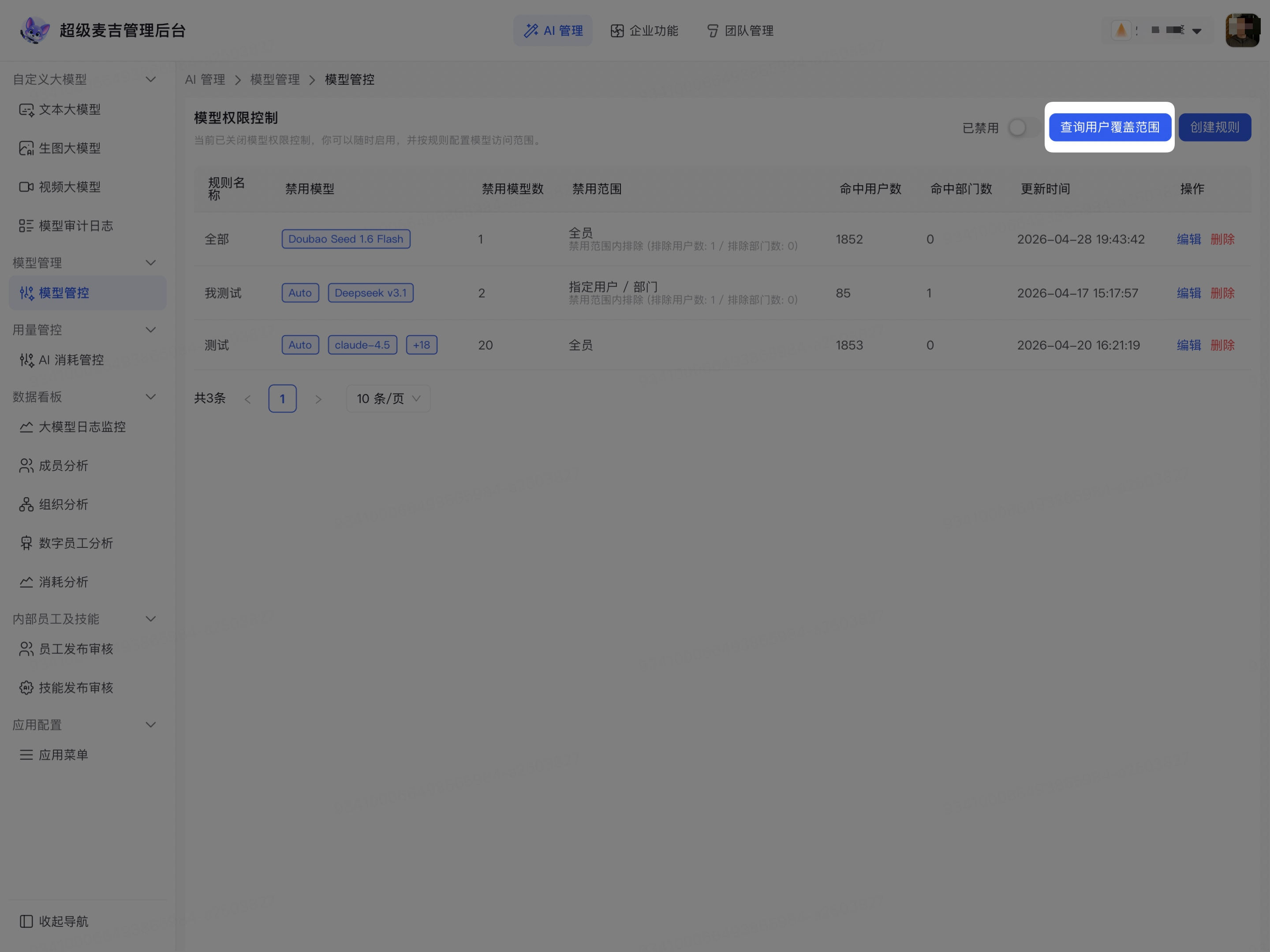Click the 模型管理 breadcrumb link
Image resolution: width=1270 pixels, height=952 pixels.
click(x=275, y=79)
